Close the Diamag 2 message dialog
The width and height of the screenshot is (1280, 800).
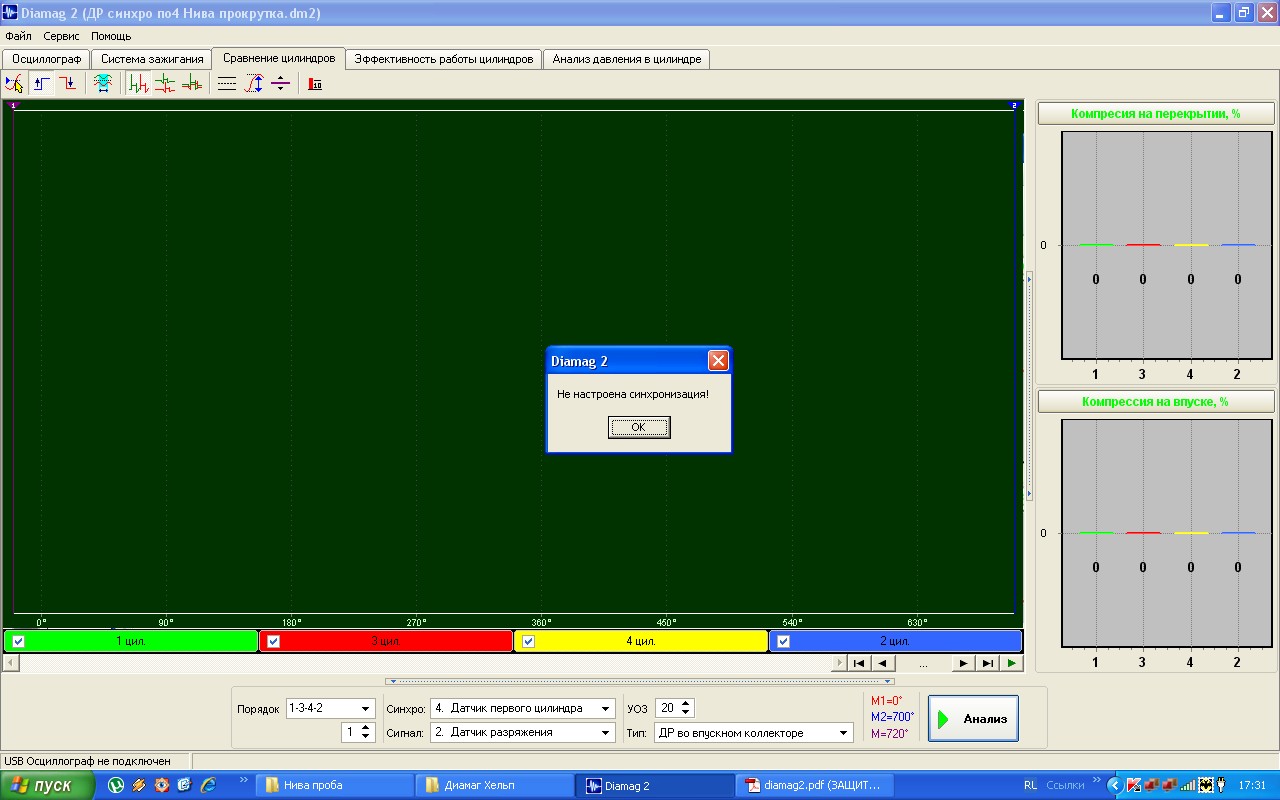click(718, 361)
